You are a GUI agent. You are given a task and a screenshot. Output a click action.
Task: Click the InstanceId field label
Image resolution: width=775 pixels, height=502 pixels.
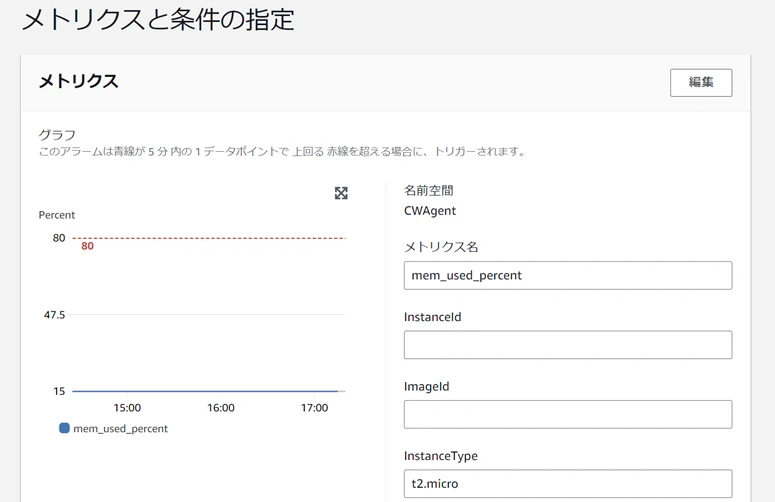click(x=432, y=317)
